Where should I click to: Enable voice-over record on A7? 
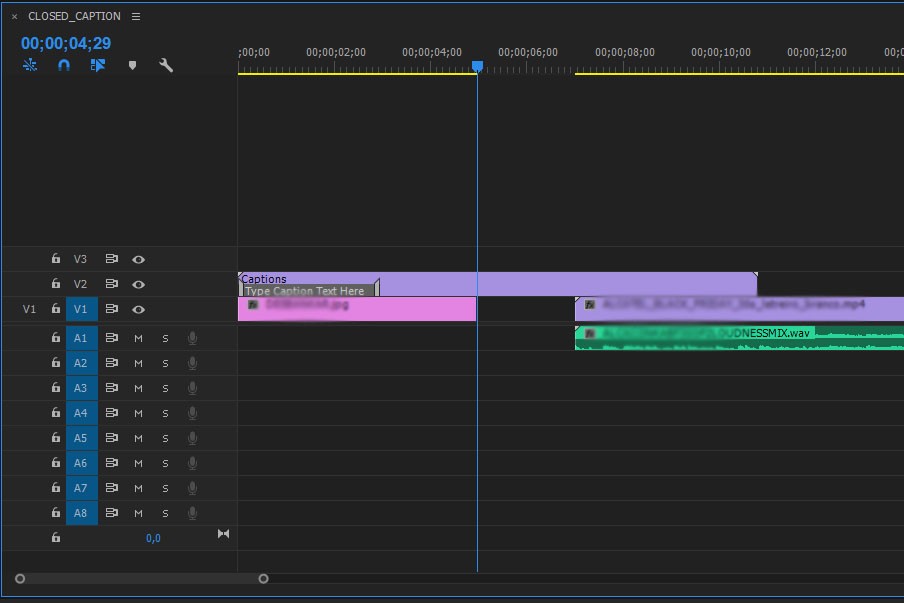pyautogui.click(x=193, y=488)
